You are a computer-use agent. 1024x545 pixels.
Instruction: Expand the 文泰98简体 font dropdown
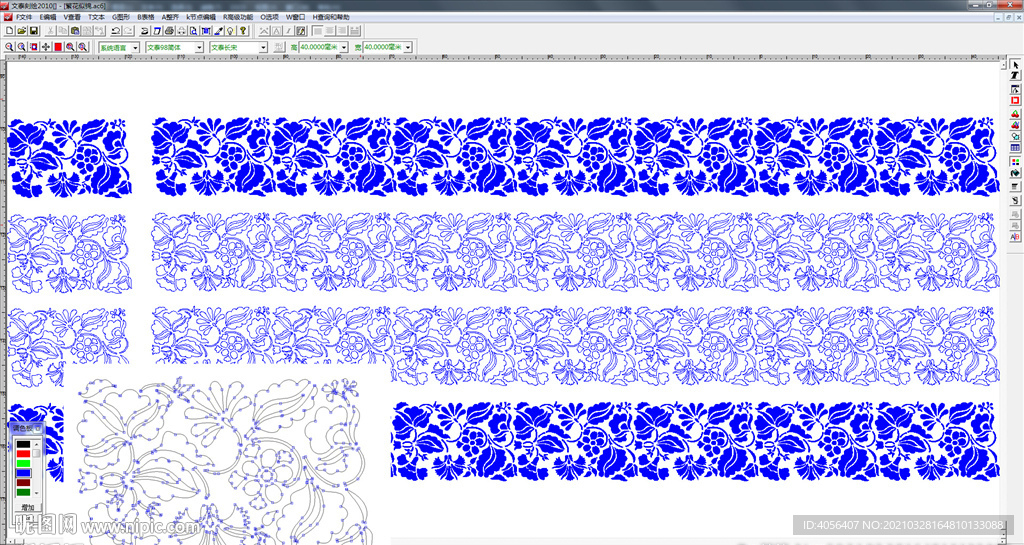coord(199,47)
